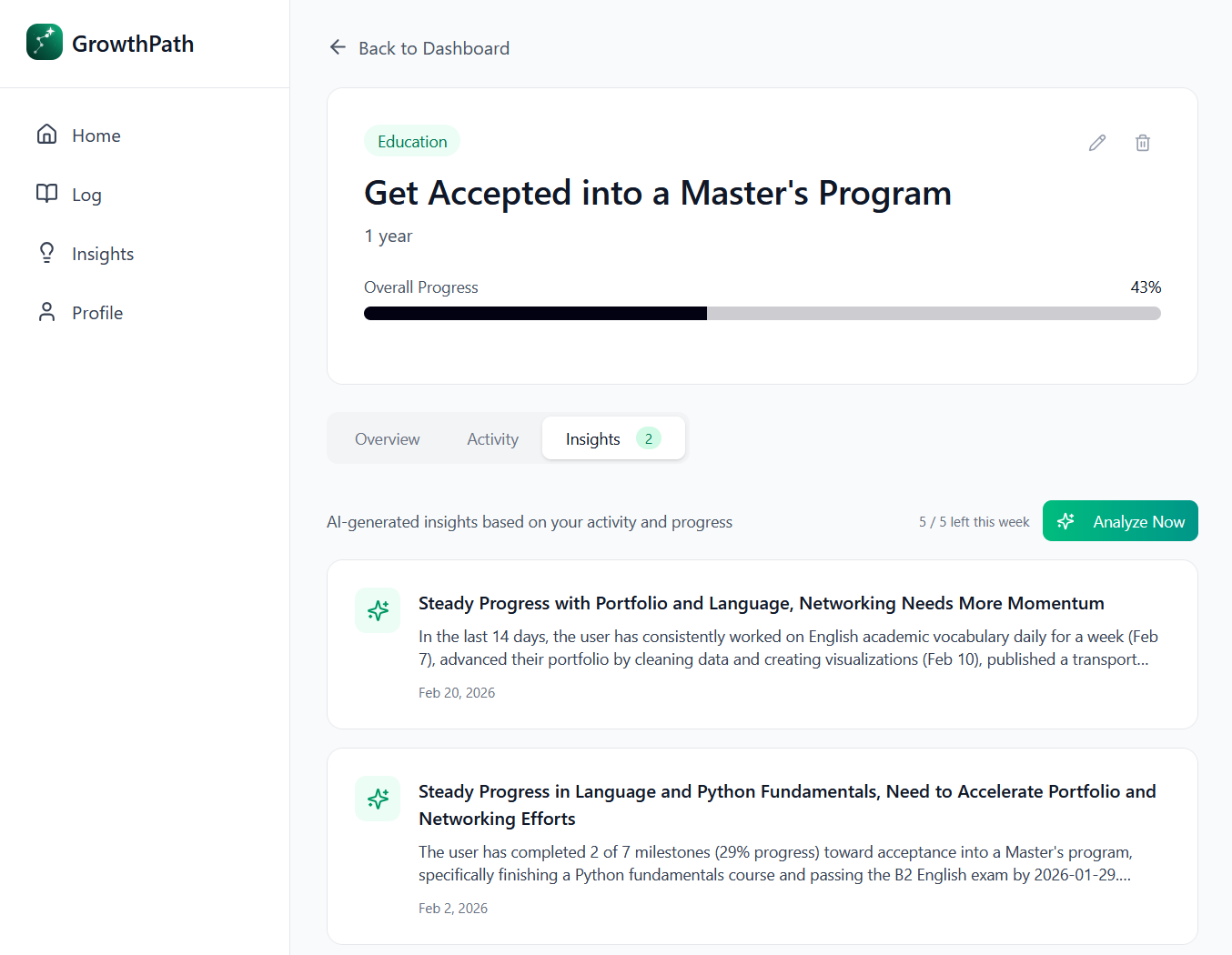Click the GrowthPath logo icon
1232x955 pixels.
click(45, 43)
